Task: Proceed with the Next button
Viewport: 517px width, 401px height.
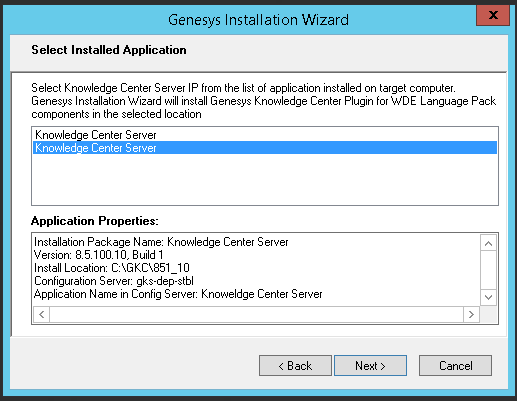Action: pyautogui.click(x=370, y=366)
